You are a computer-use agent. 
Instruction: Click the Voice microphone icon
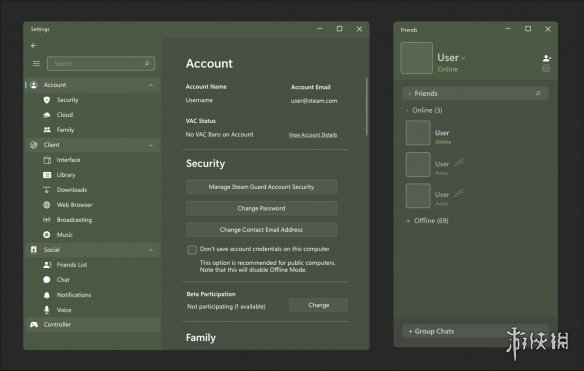coord(47,310)
